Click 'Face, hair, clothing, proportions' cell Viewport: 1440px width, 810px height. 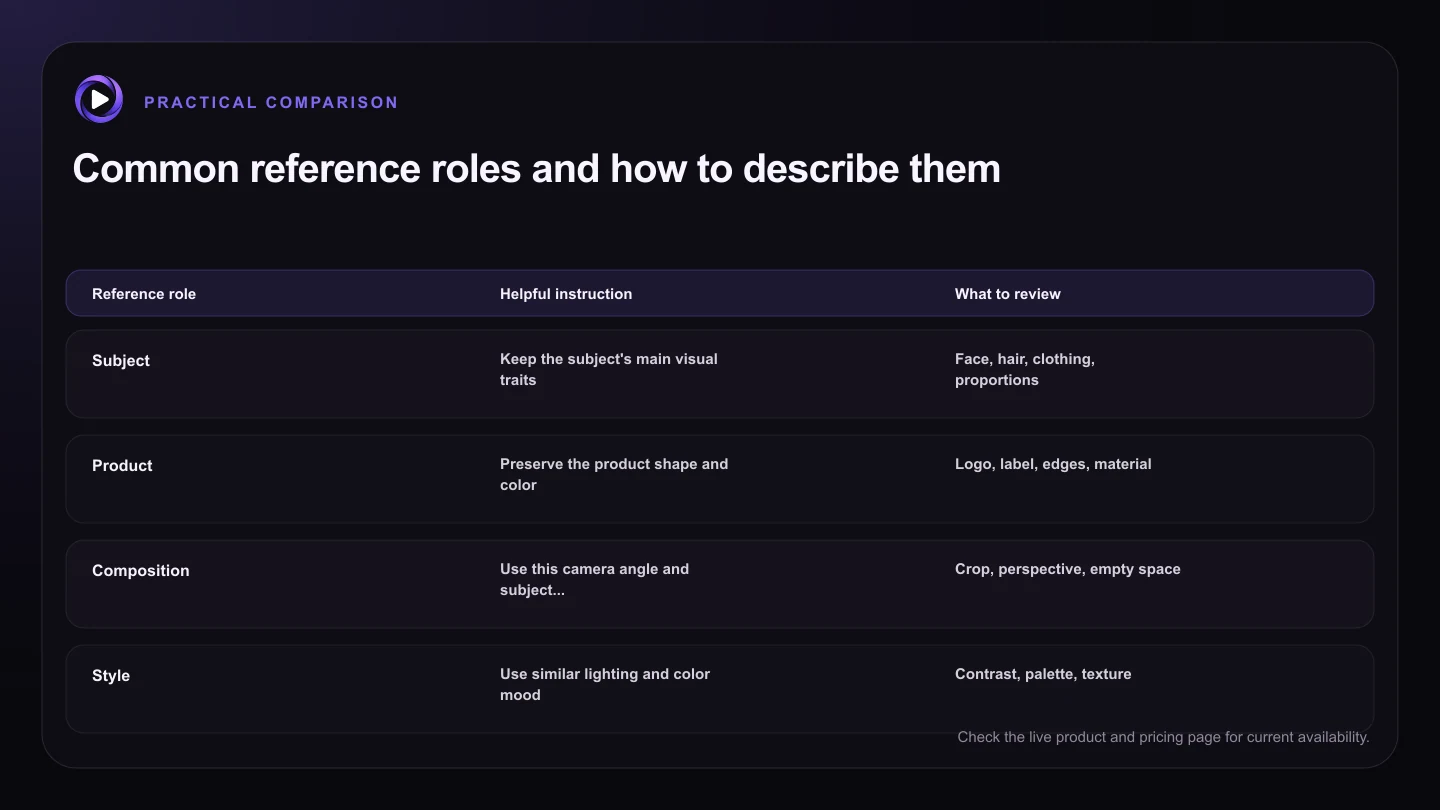tap(1025, 369)
